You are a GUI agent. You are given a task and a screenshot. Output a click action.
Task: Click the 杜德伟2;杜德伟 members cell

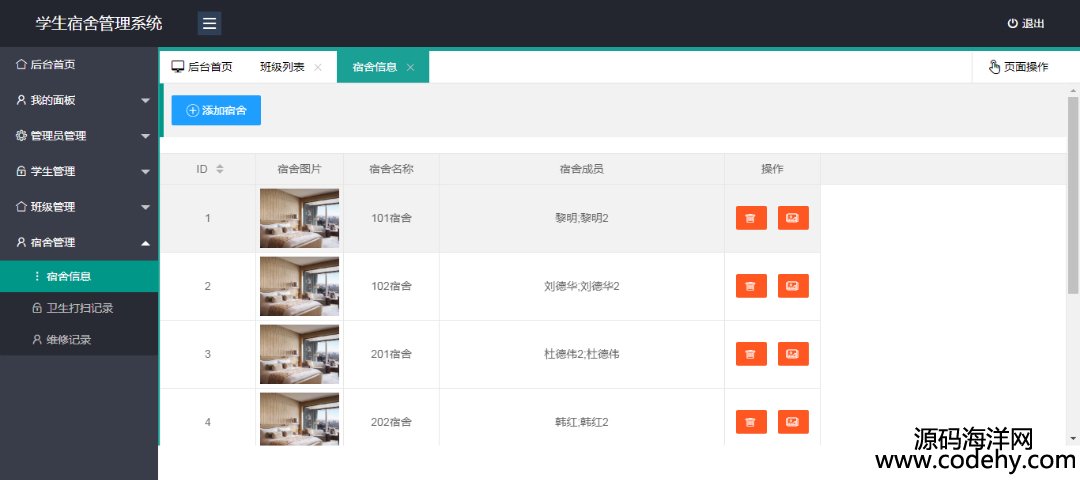click(x=582, y=354)
